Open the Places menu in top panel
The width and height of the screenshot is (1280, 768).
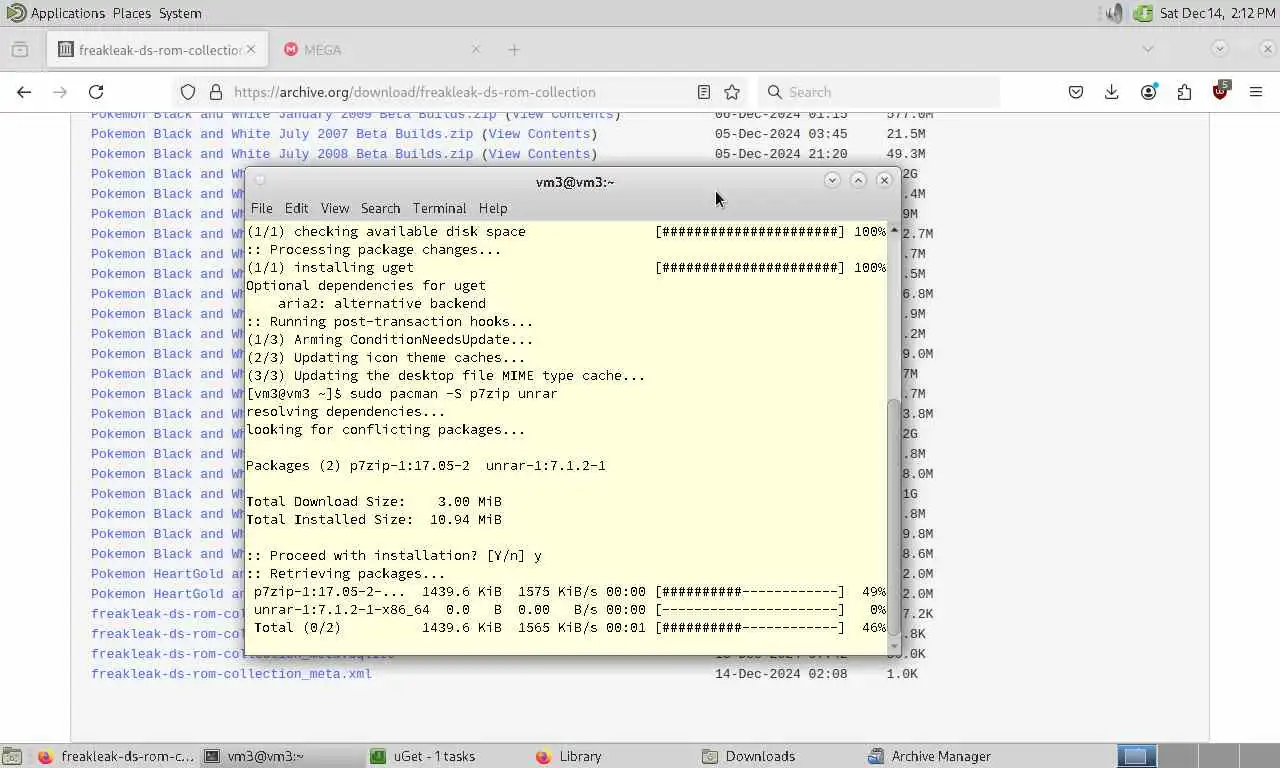(x=132, y=13)
